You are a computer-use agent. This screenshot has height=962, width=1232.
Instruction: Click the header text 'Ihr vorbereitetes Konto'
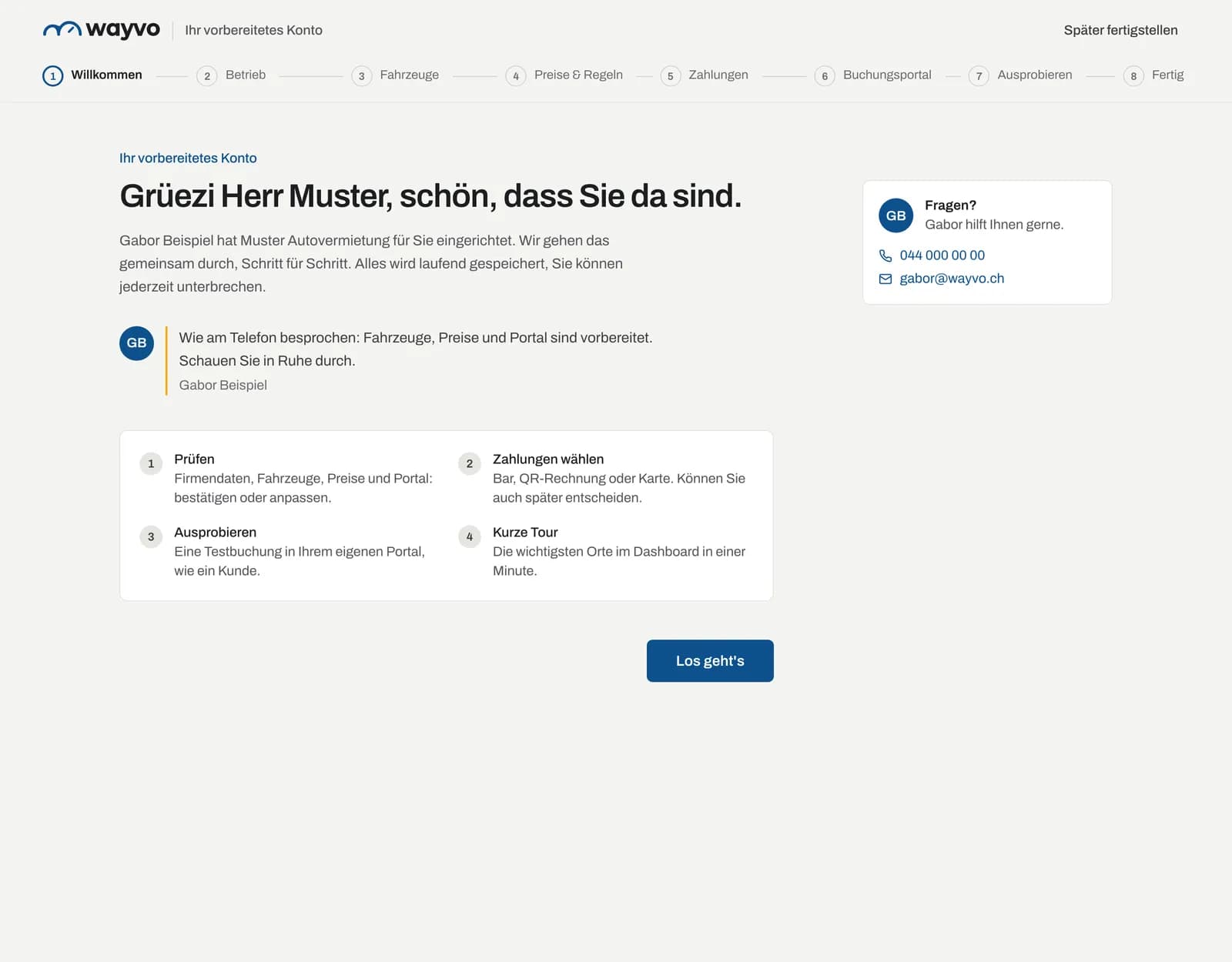(x=253, y=30)
